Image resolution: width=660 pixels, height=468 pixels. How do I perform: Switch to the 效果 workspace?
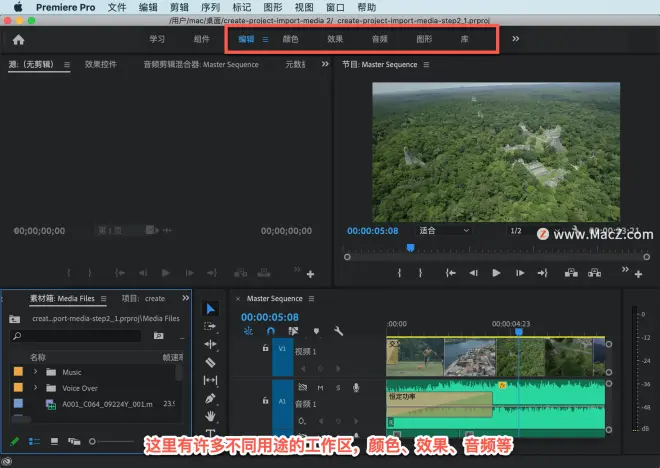click(x=335, y=39)
